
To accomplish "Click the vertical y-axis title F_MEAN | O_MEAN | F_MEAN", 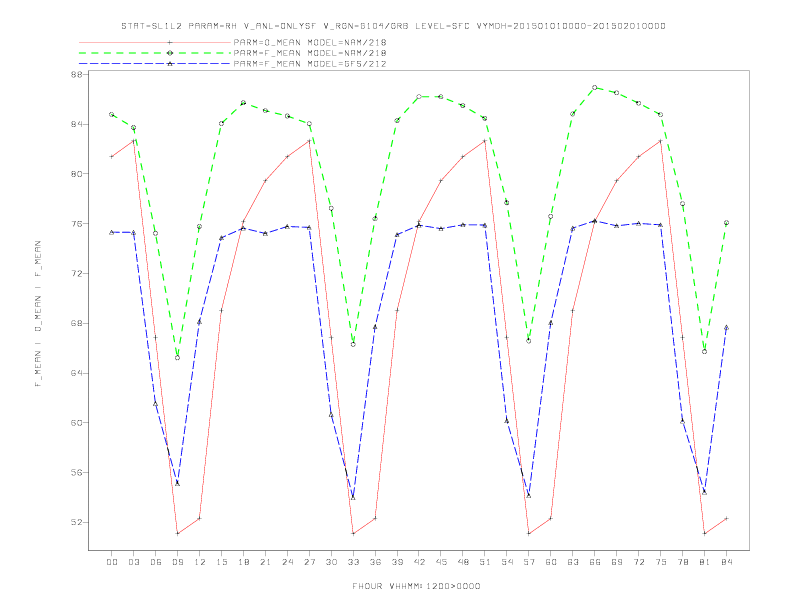I will (x=37, y=314).
